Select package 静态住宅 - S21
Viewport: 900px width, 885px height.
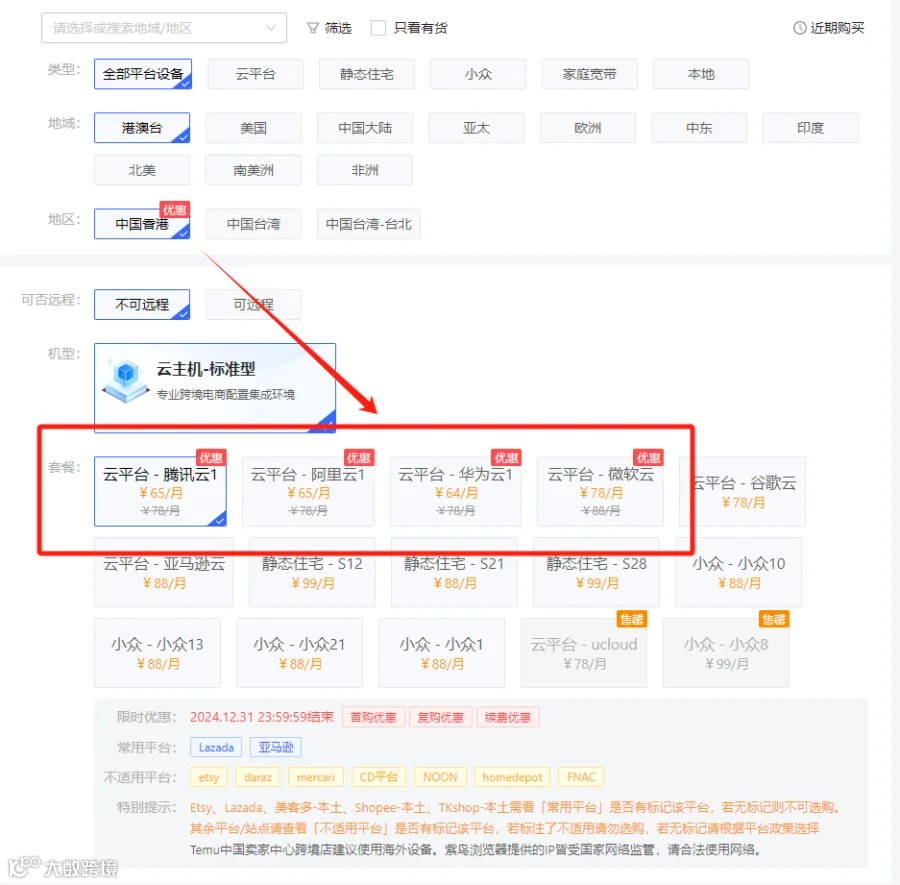(454, 572)
